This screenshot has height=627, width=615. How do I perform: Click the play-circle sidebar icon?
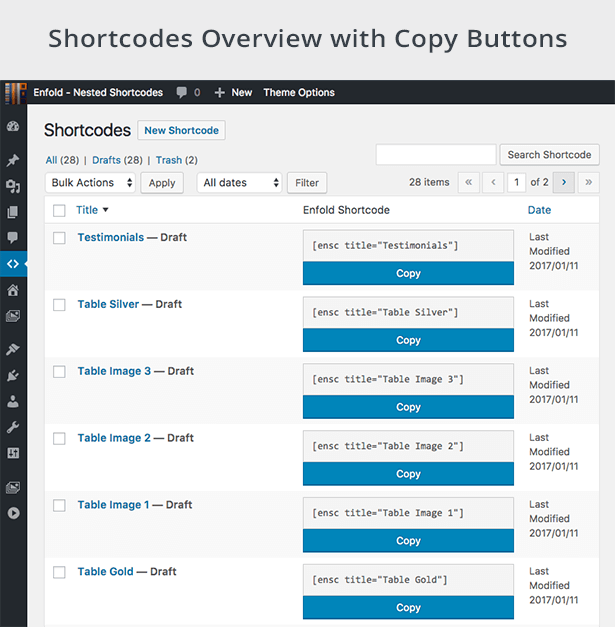13,513
